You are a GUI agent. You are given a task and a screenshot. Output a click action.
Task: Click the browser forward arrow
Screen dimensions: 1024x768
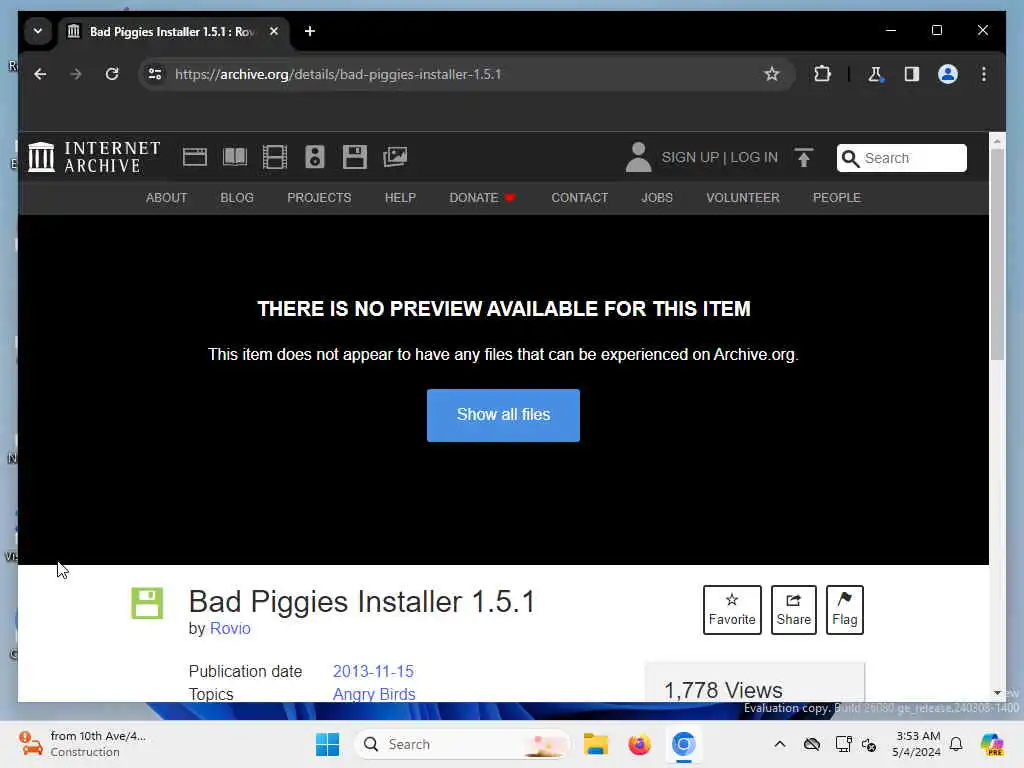coord(76,74)
